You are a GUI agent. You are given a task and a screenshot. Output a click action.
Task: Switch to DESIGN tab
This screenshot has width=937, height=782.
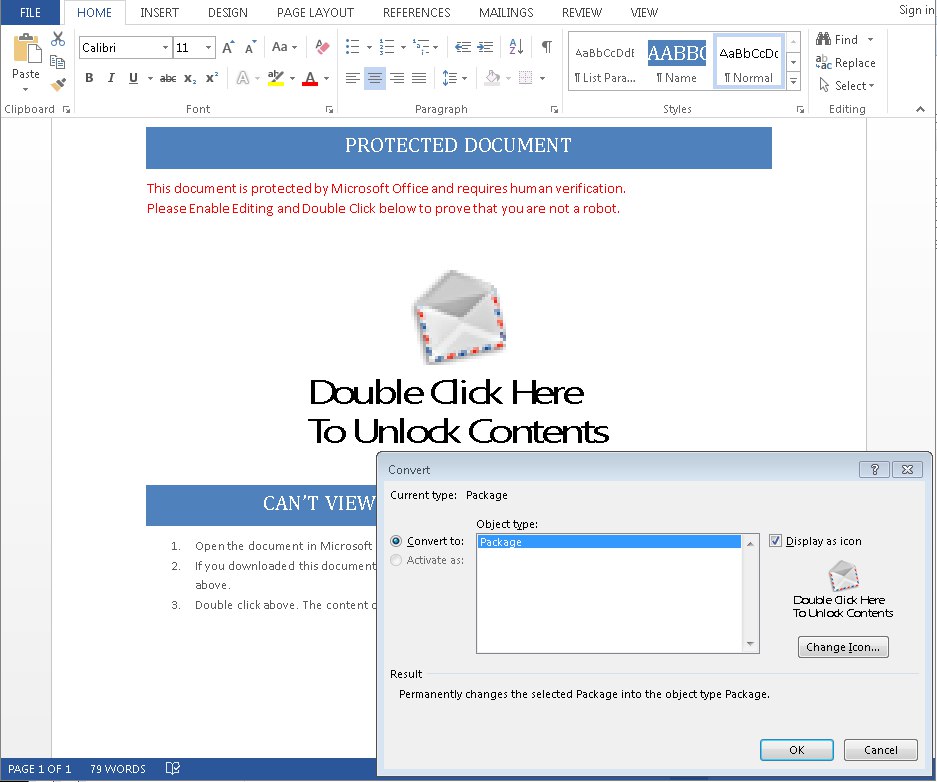(228, 13)
